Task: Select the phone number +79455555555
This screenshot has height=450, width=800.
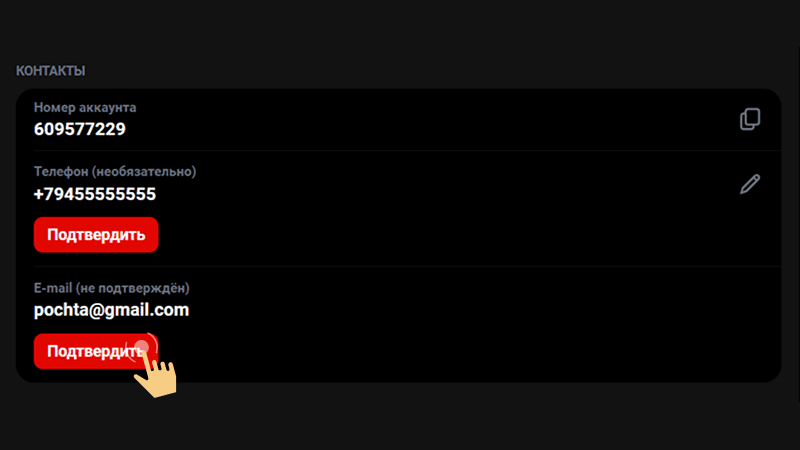Action: (x=94, y=194)
